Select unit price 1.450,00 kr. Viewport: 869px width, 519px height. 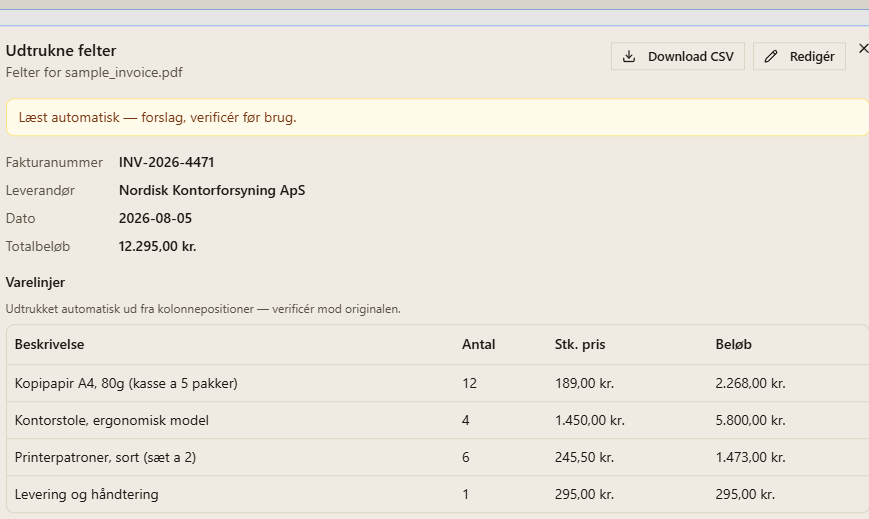[590, 420]
